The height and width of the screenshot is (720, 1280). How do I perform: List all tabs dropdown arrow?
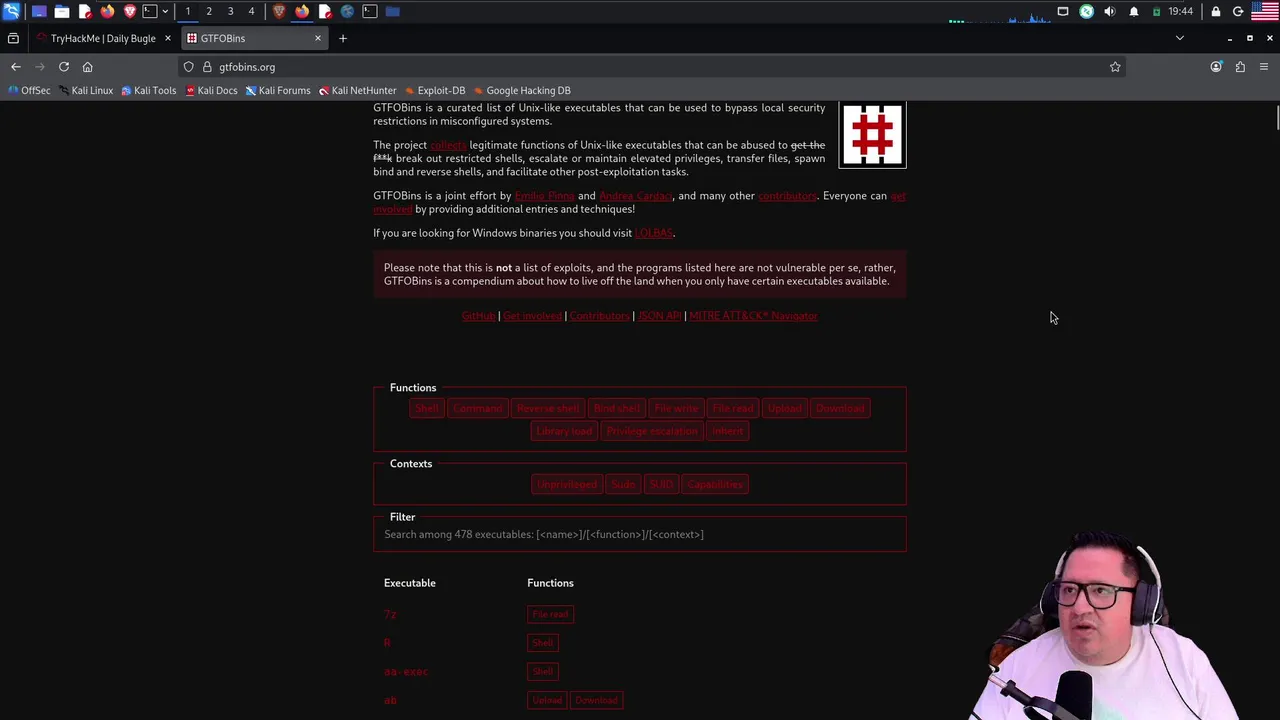click(x=1180, y=38)
